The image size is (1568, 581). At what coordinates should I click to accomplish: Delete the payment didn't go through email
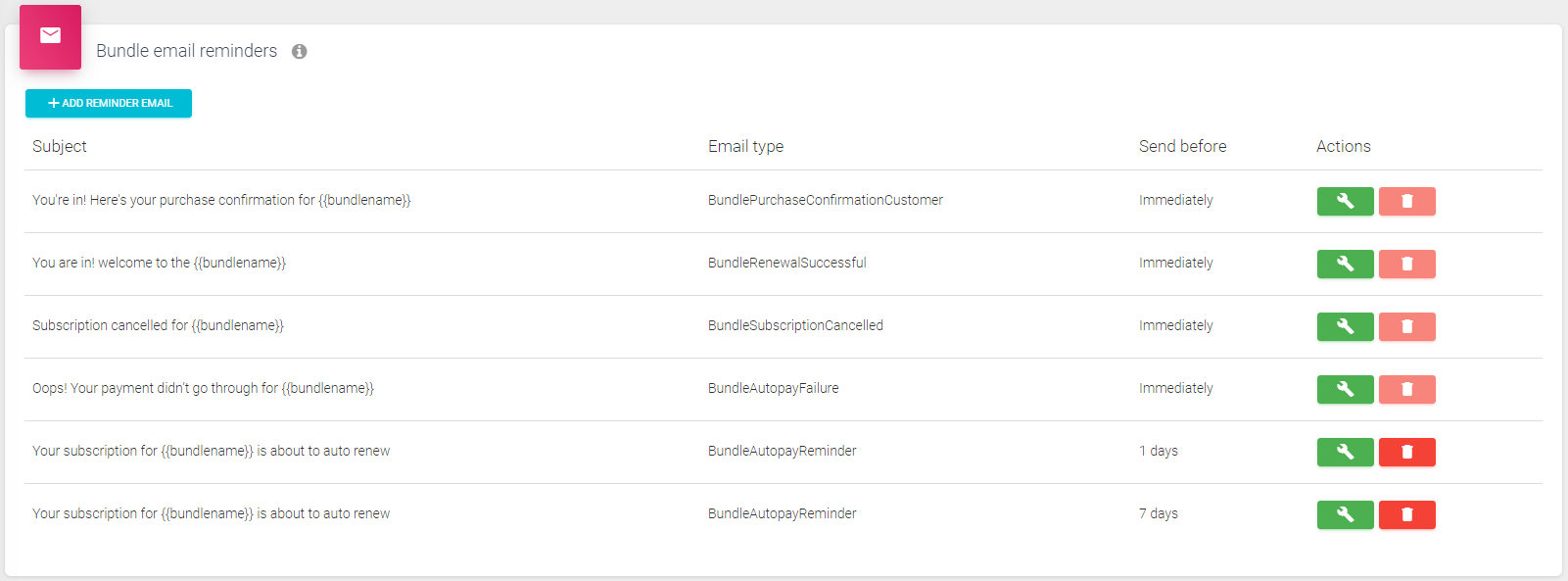[x=1406, y=389]
